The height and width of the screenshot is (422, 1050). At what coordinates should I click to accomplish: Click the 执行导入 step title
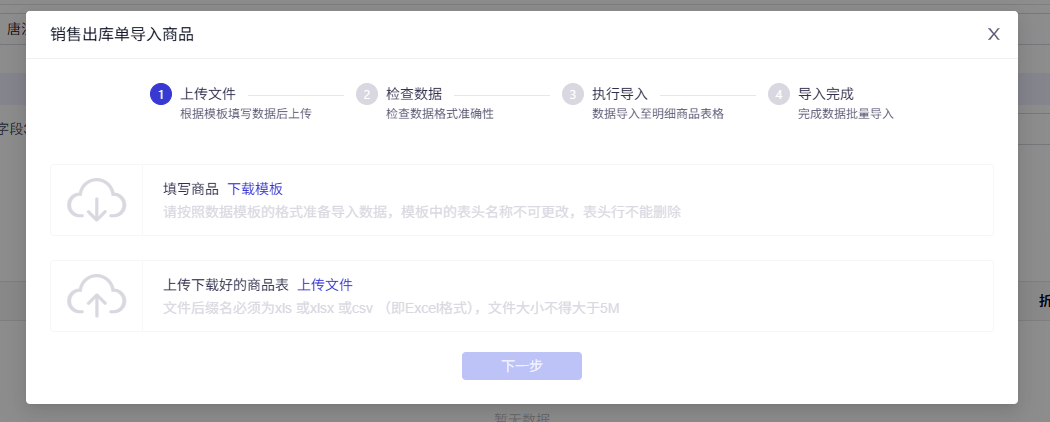[620, 94]
